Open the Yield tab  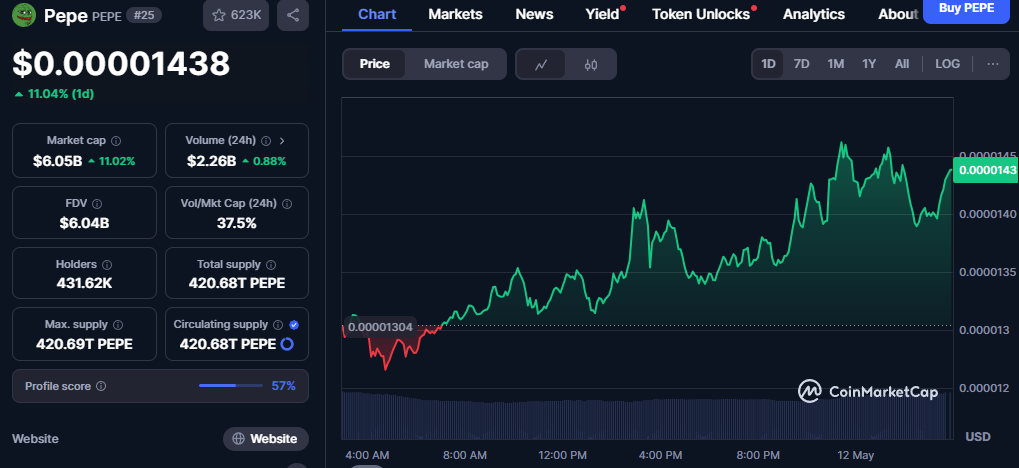pyautogui.click(x=602, y=14)
